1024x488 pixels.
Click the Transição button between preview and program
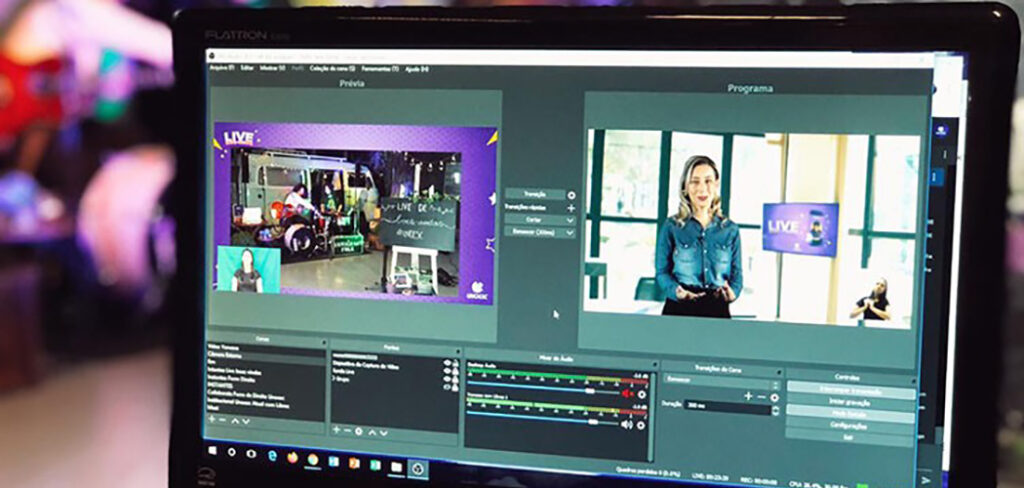coord(536,194)
